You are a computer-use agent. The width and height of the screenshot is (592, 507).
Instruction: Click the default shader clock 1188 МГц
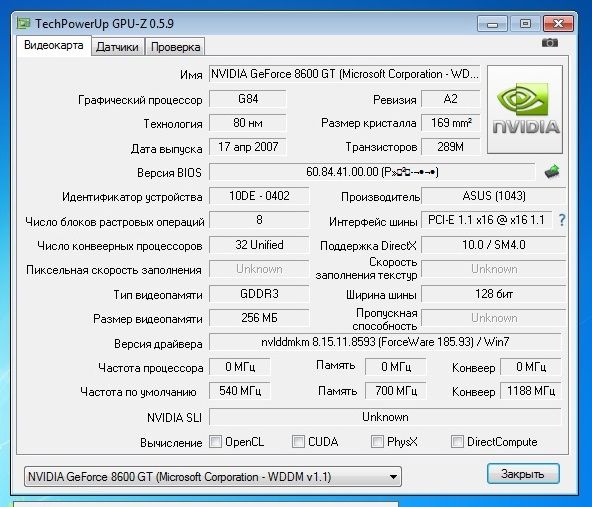530,391
